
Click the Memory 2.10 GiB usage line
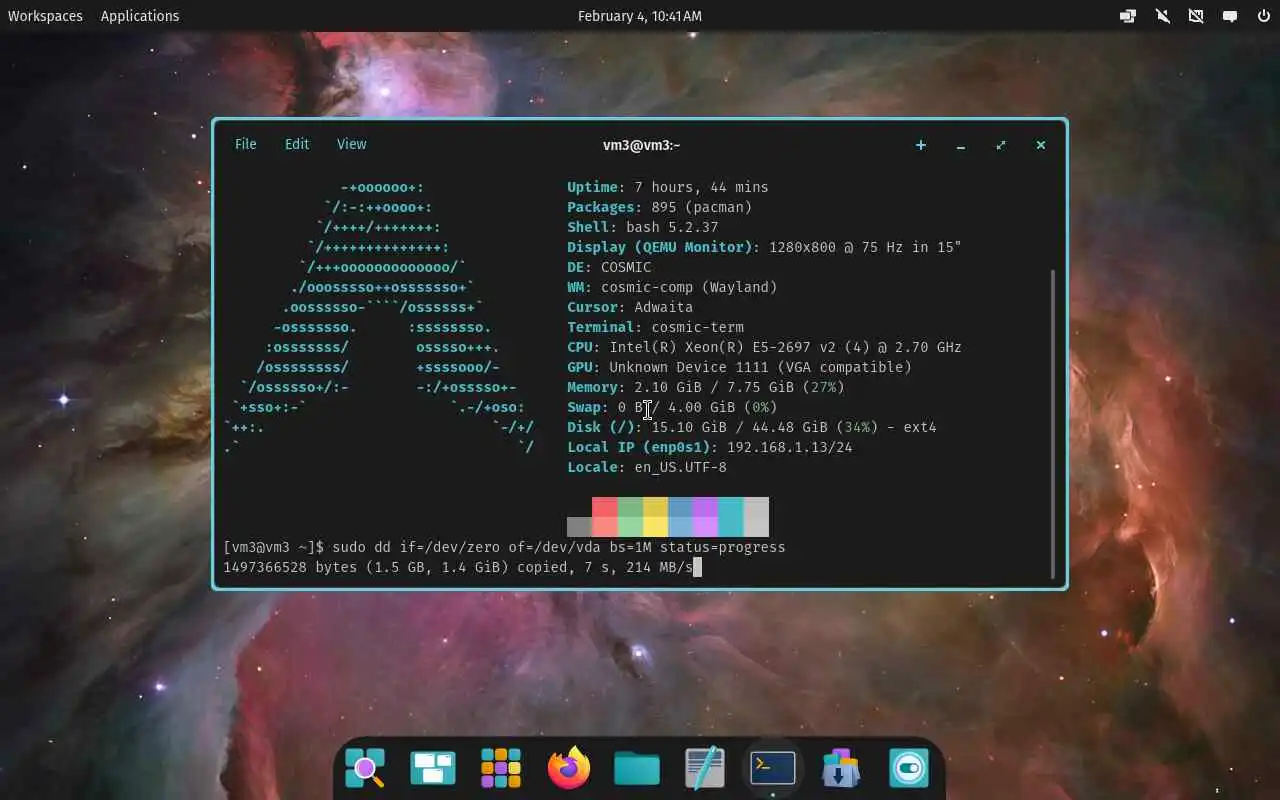tap(706, 387)
